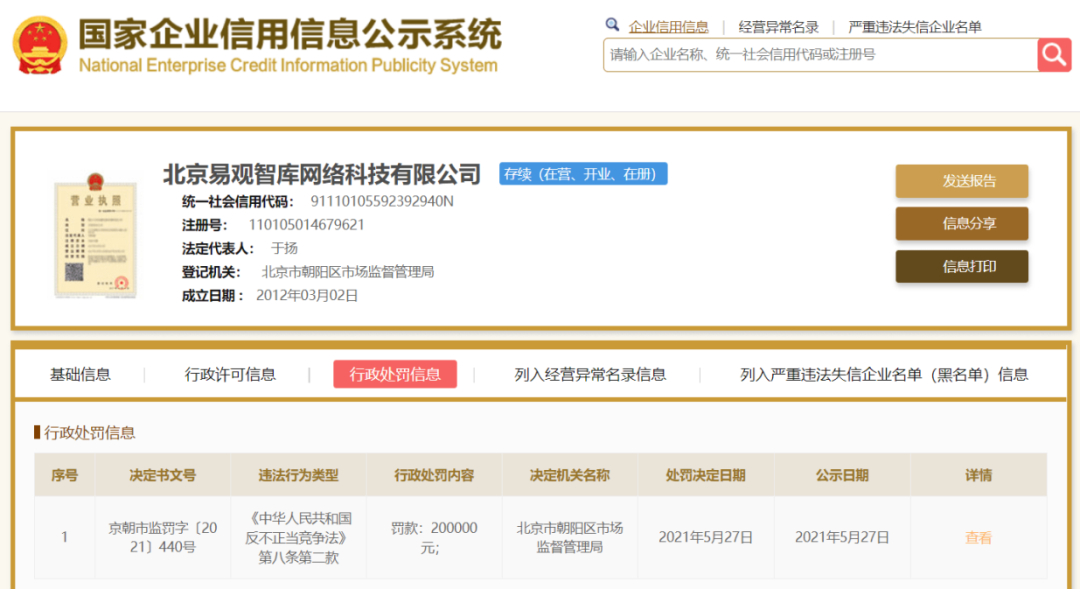The width and height of the screenshot is (1080, 589).
Task: Click the 决定书文号 column header
Action: coord(163,475)
